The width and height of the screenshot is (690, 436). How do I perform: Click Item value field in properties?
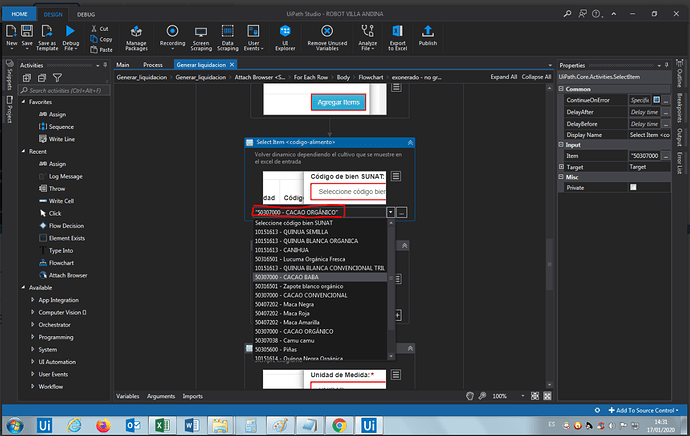[x=645, y=156]
